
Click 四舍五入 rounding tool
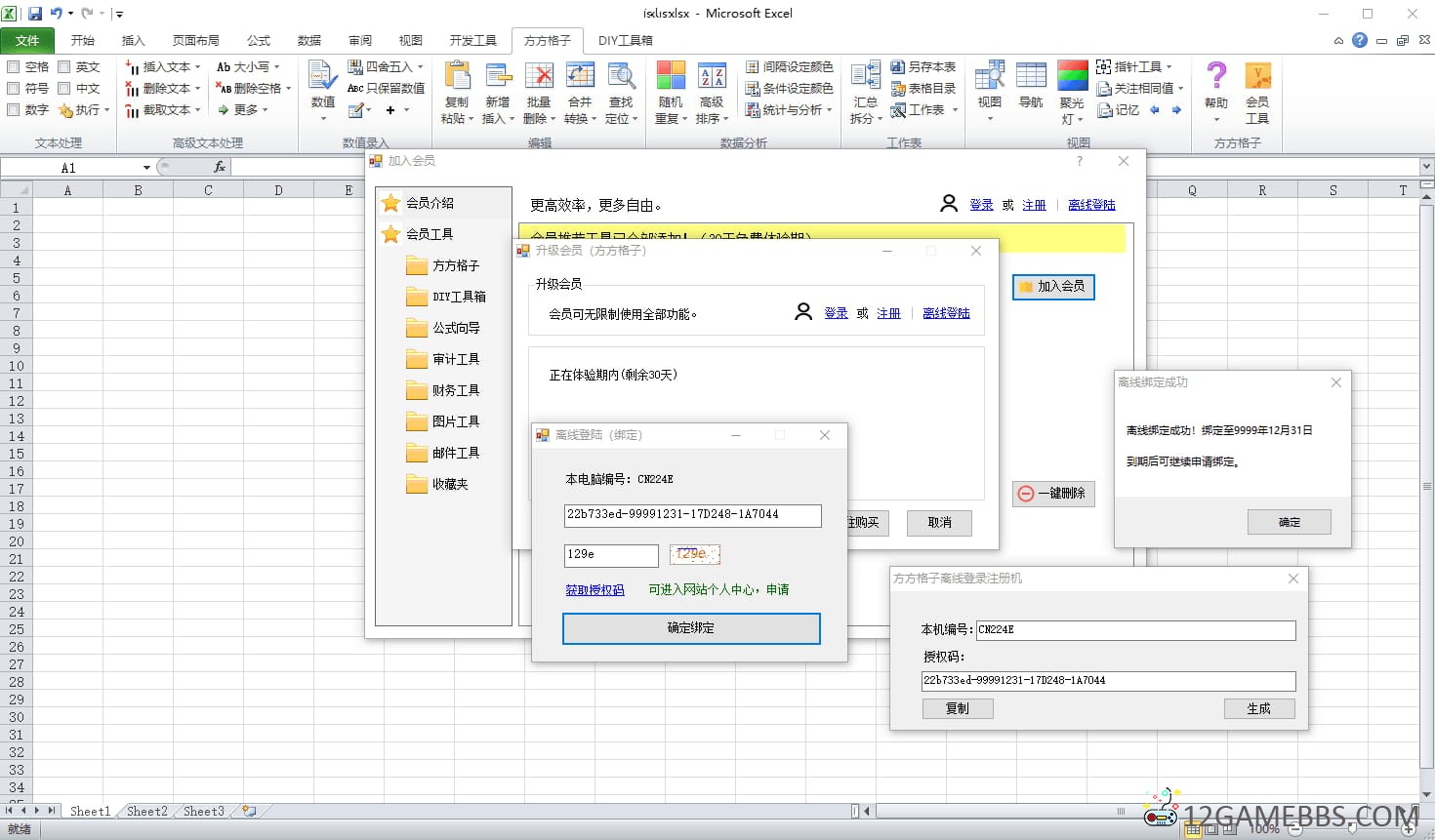386,66
